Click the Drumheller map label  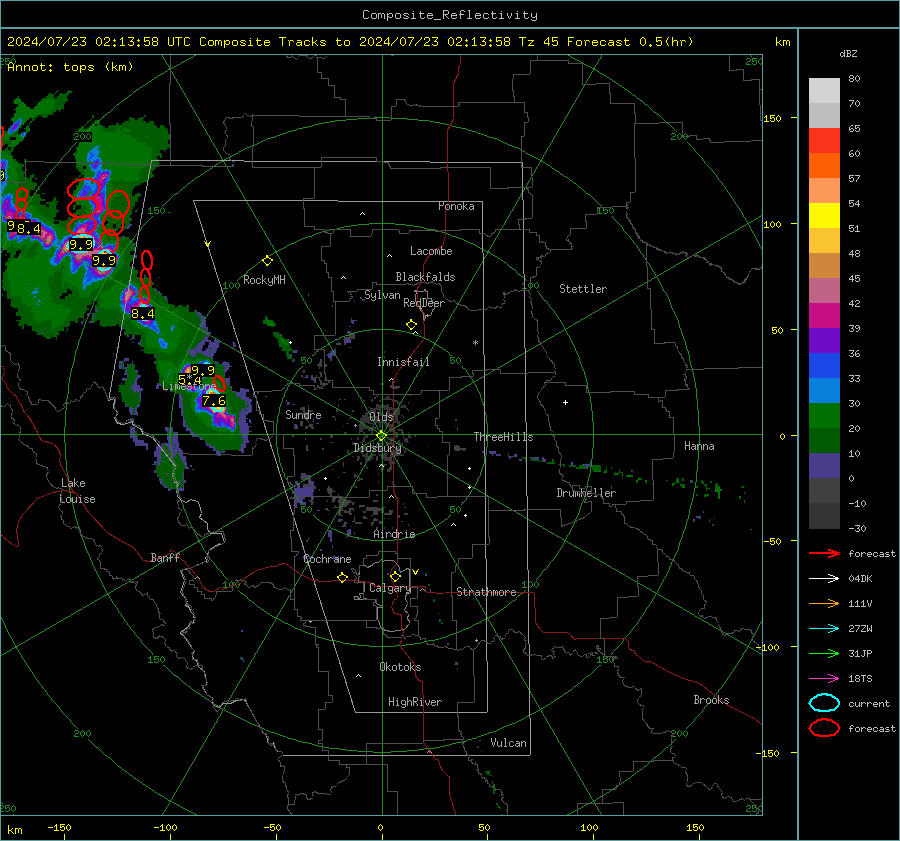pyautogui.click(x=586, y=493)
